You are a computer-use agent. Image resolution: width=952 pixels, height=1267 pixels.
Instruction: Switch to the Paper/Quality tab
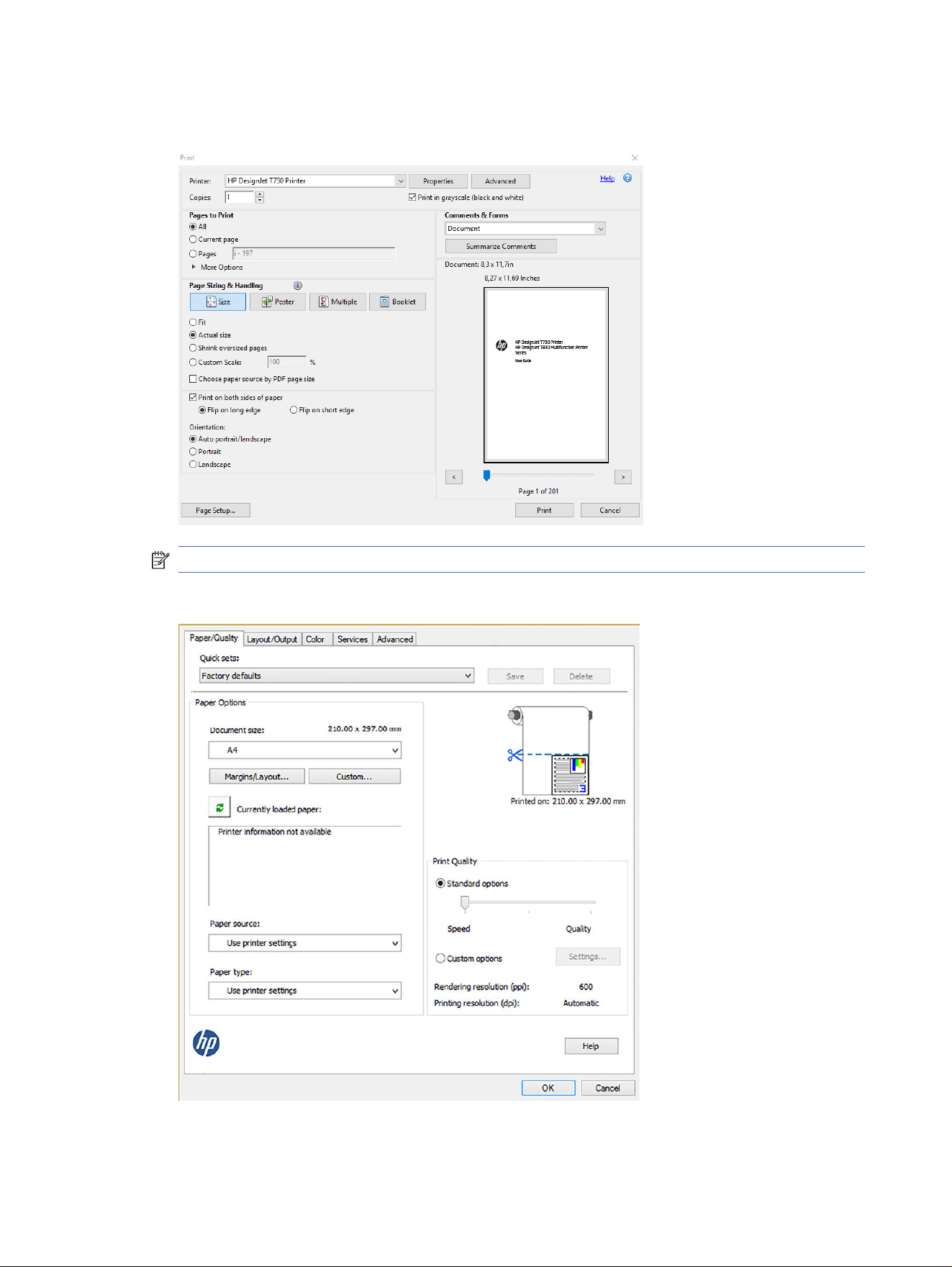click(x=214, y=638)
